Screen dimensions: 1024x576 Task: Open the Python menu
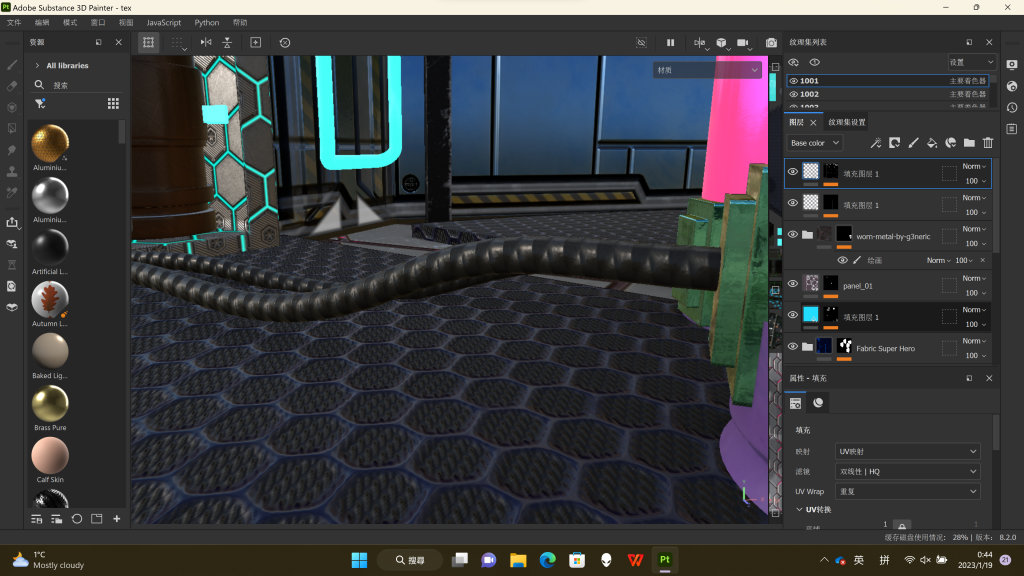206,22
